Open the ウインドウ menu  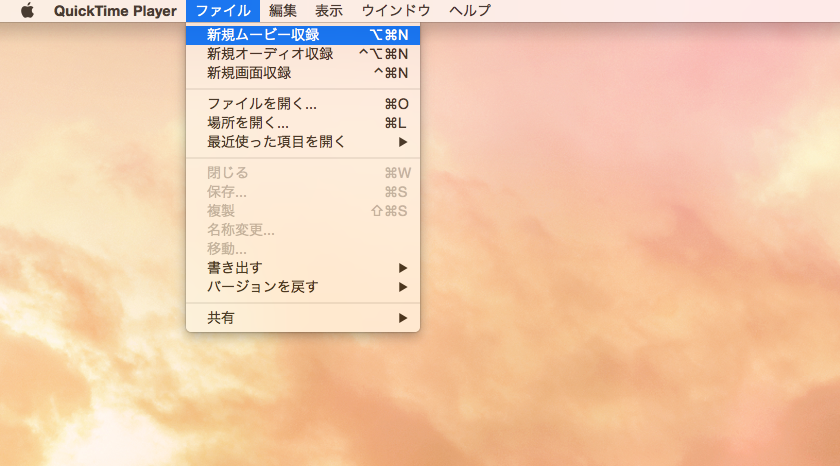click(396, 11)
